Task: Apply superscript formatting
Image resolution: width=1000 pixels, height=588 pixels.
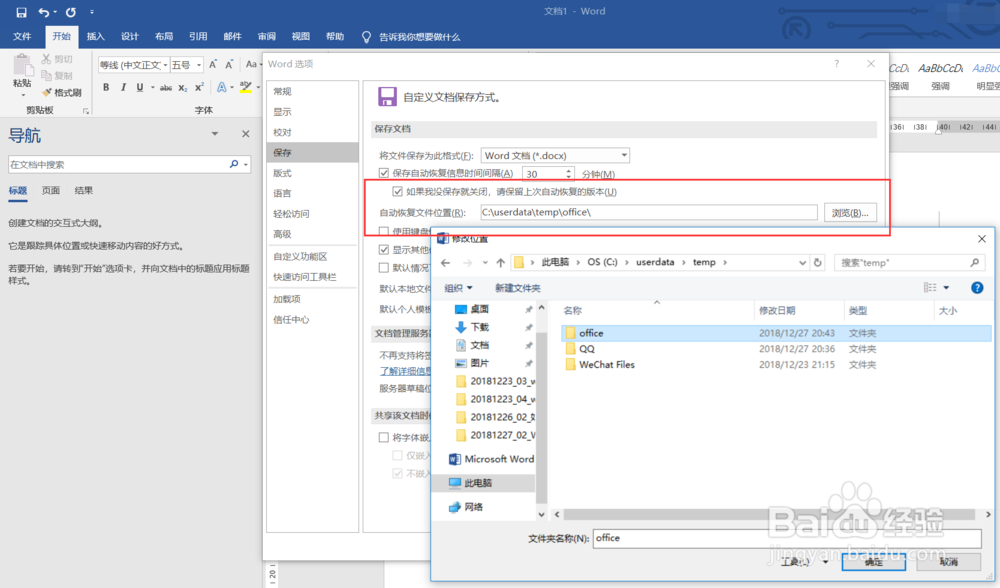Action: tap(199, 87)
